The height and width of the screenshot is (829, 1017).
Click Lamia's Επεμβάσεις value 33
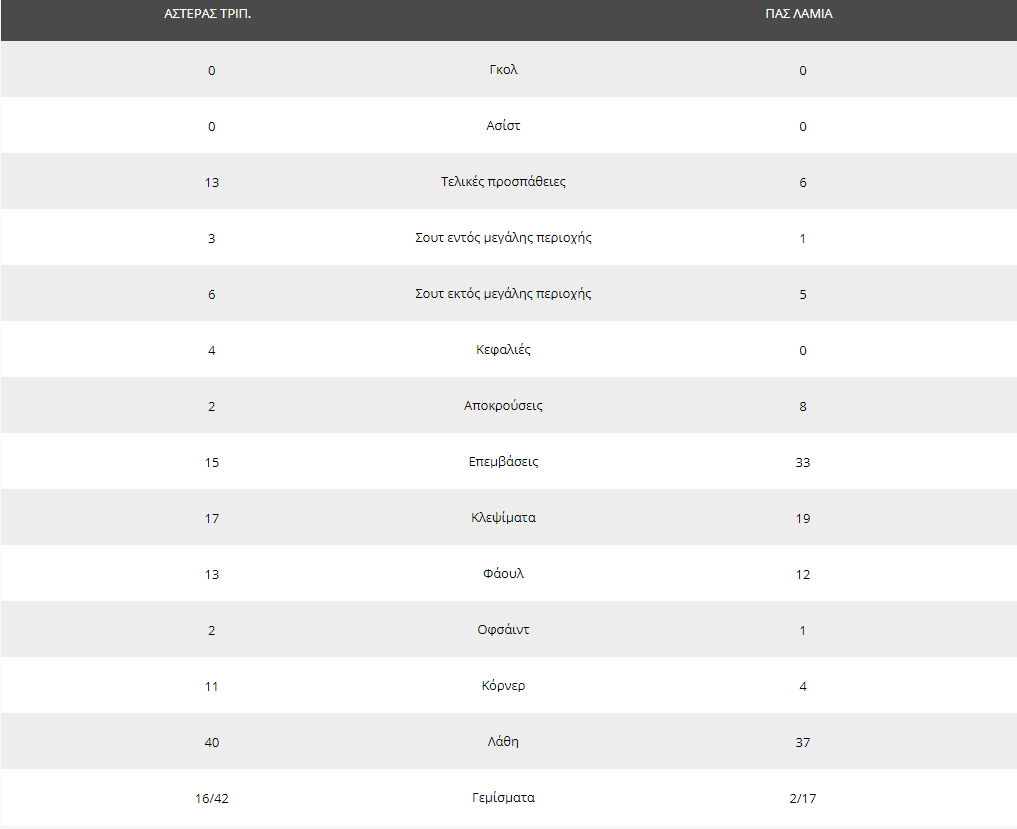(803, 463)
